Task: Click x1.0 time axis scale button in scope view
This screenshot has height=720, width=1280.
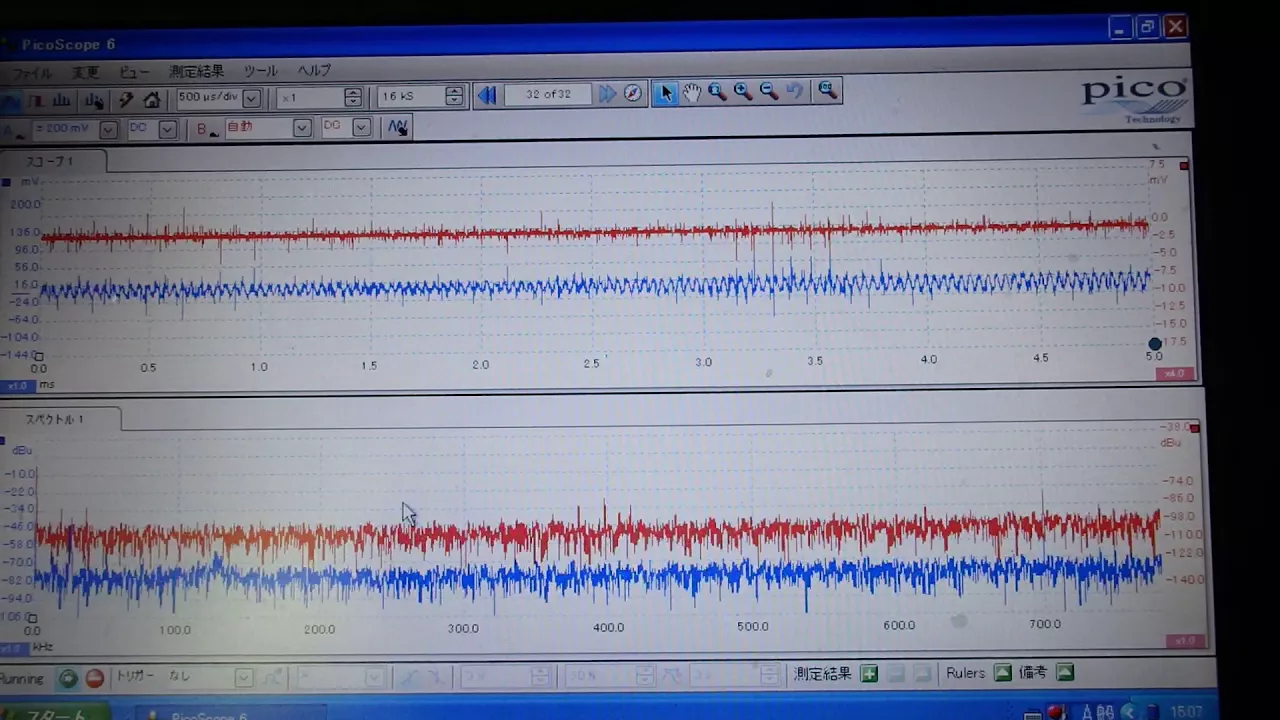Action: pos(17,385)
